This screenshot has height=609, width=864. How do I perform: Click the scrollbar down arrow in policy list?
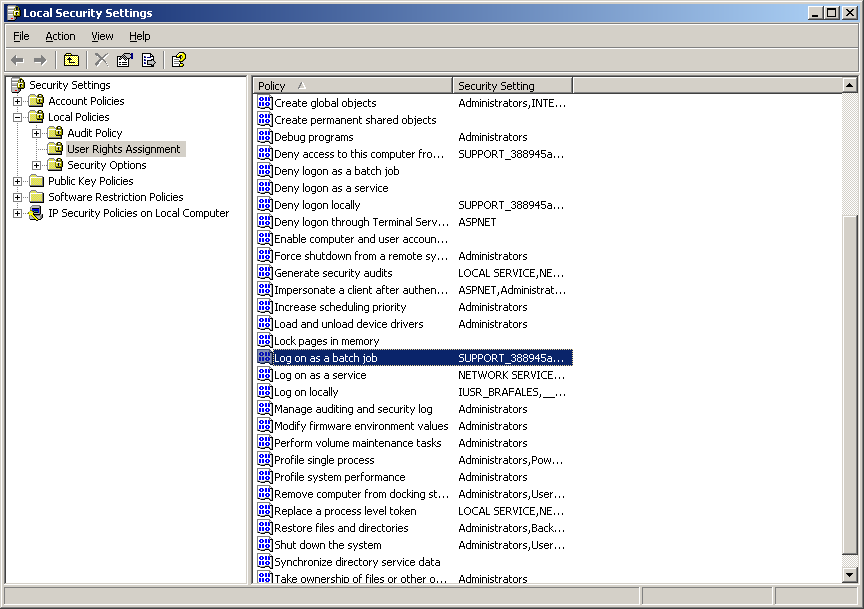[x=850, y=575]
